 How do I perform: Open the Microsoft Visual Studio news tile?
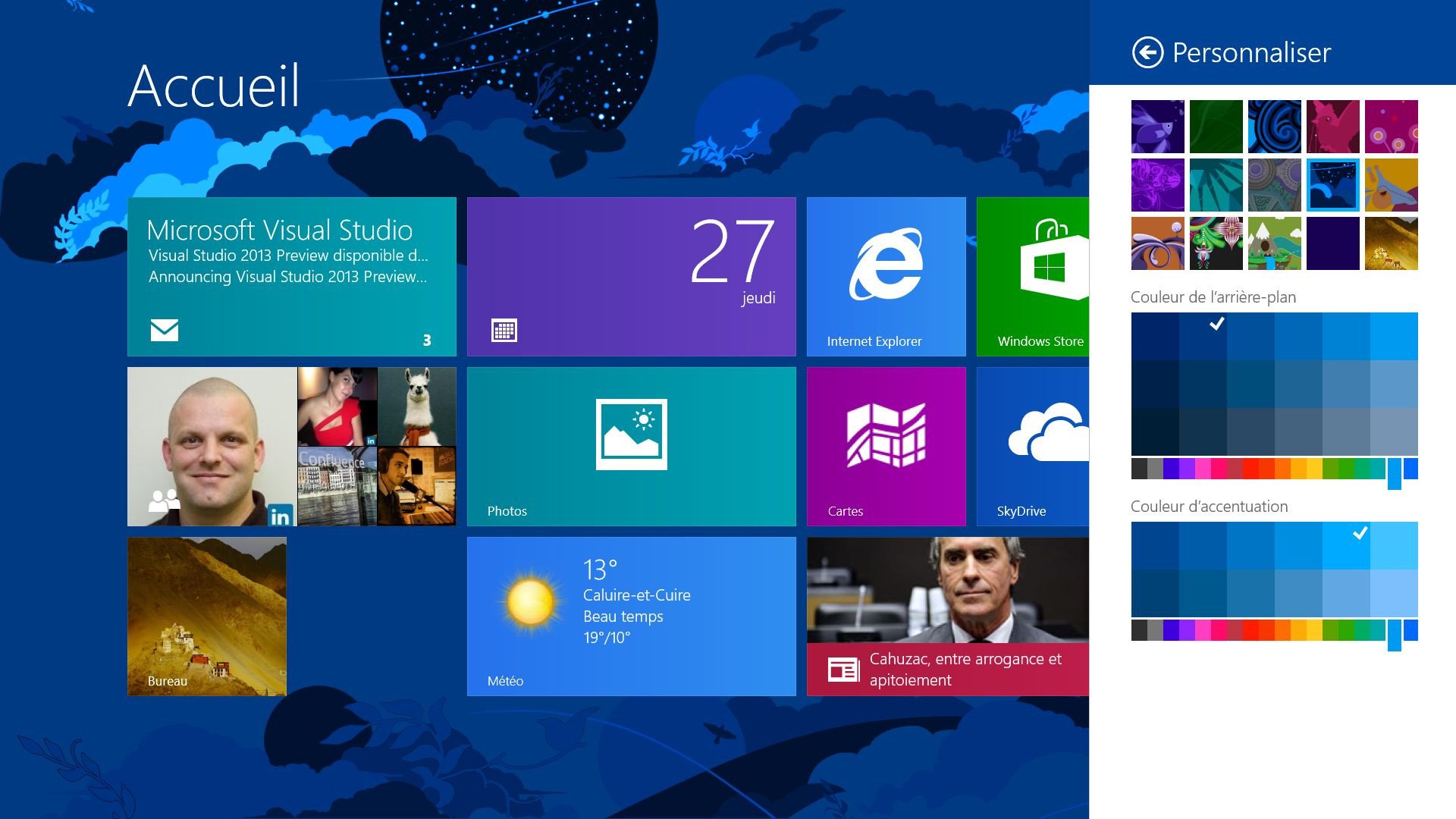click(x=291, y=277)
